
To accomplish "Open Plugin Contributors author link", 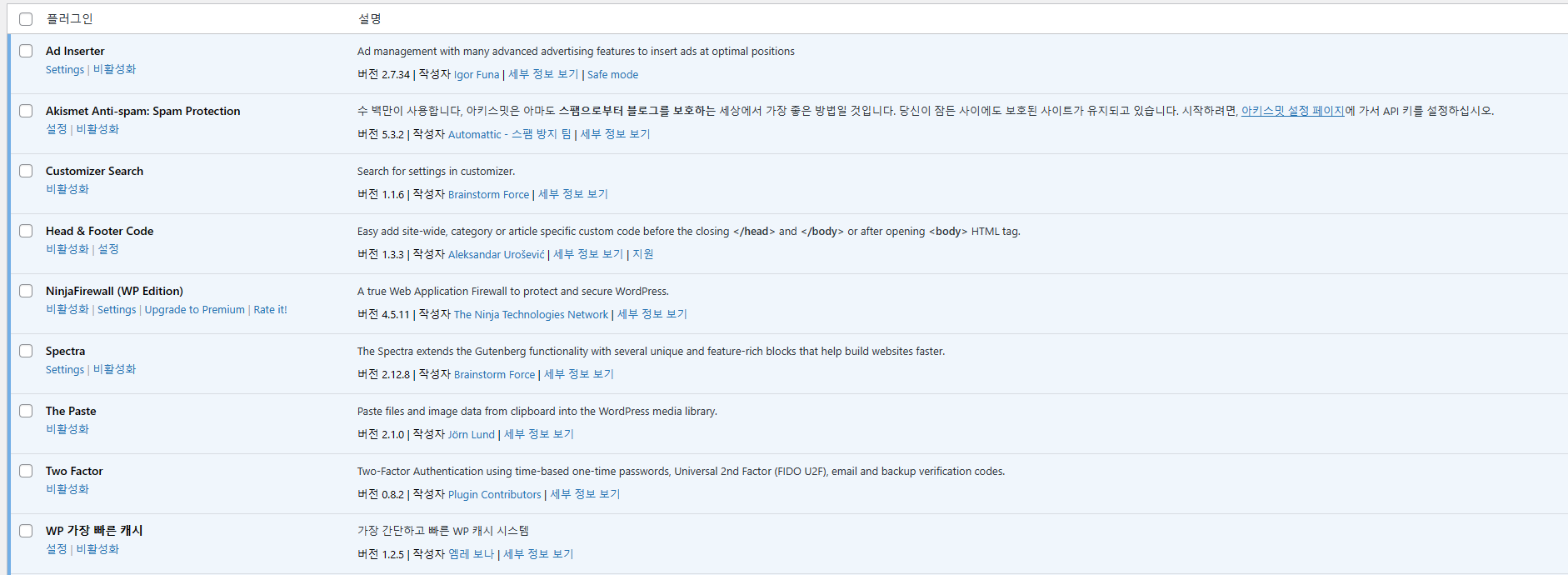I will click(x=495, y=495).
